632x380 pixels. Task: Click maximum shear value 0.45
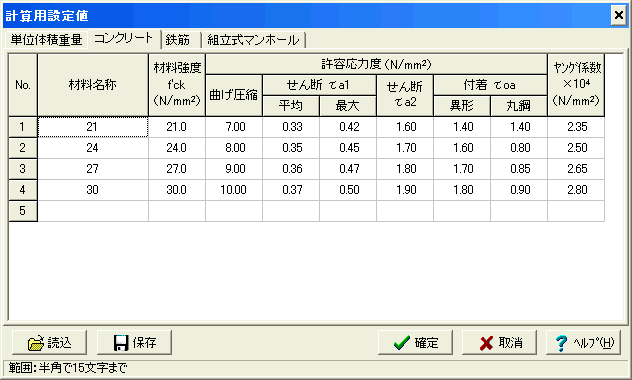[x=348, y=148]
